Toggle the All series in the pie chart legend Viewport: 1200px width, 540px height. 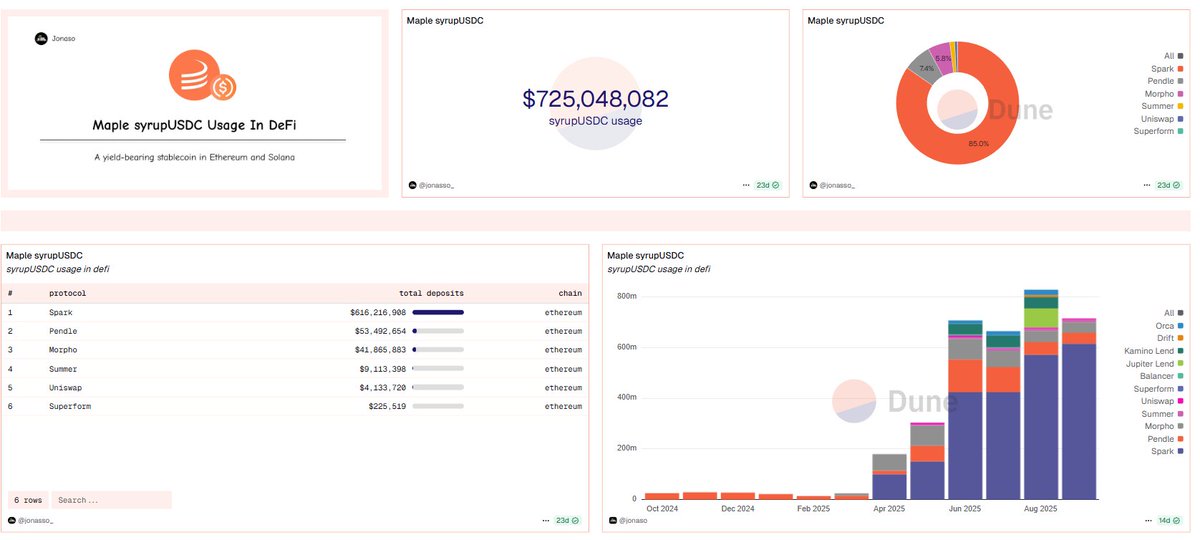click(1173, 56)
